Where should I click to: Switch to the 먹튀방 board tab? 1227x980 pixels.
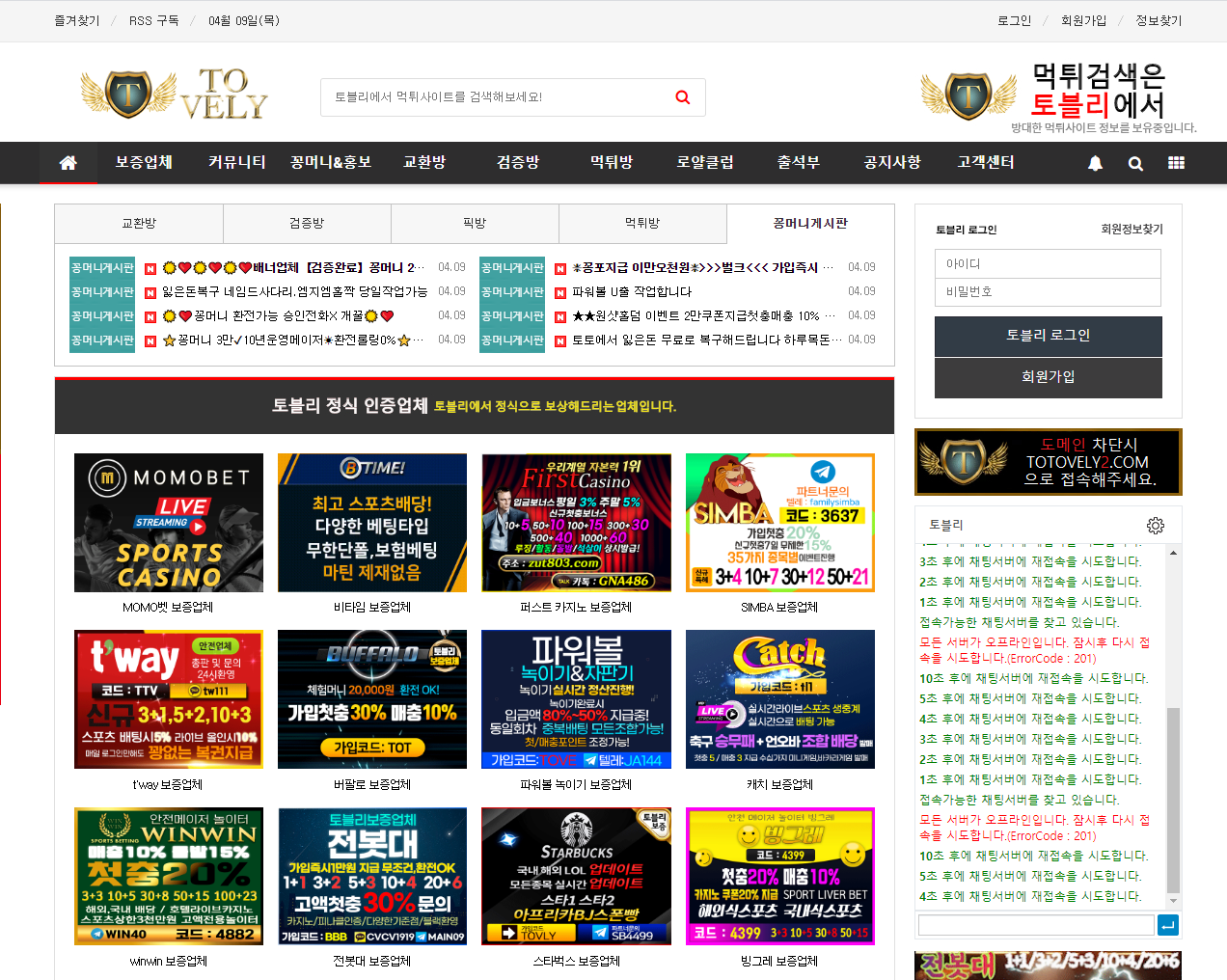(642, 223)
